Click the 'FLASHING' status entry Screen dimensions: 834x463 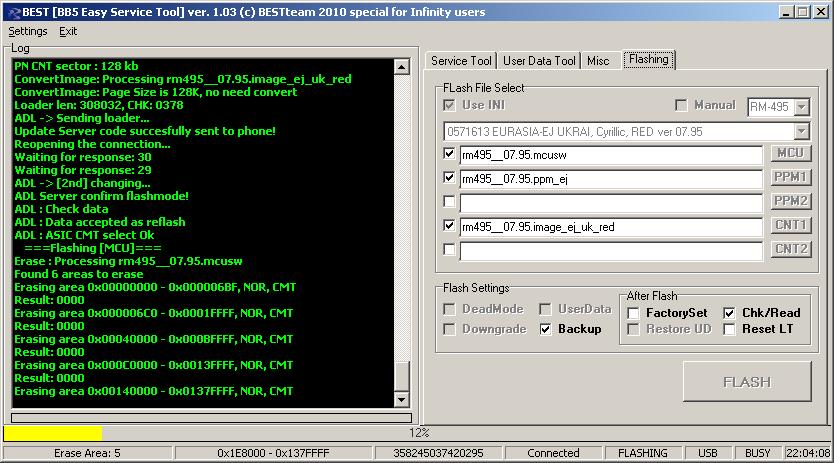coord(643,453)
